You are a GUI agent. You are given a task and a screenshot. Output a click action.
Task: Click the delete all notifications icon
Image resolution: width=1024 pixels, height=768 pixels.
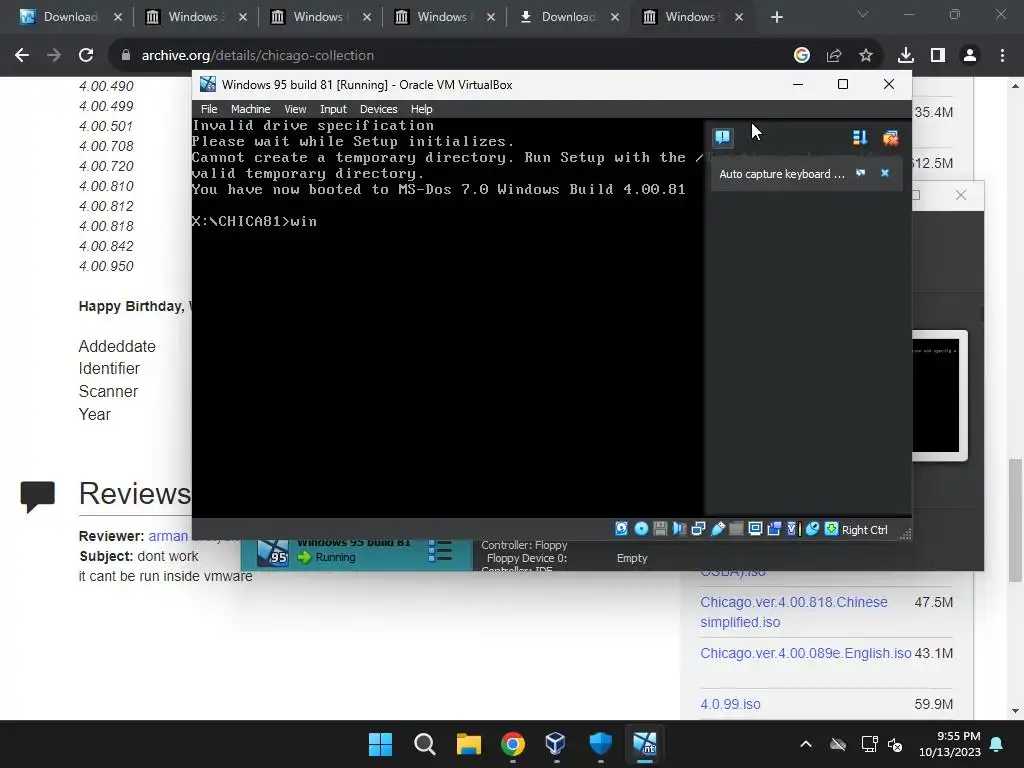890,137
